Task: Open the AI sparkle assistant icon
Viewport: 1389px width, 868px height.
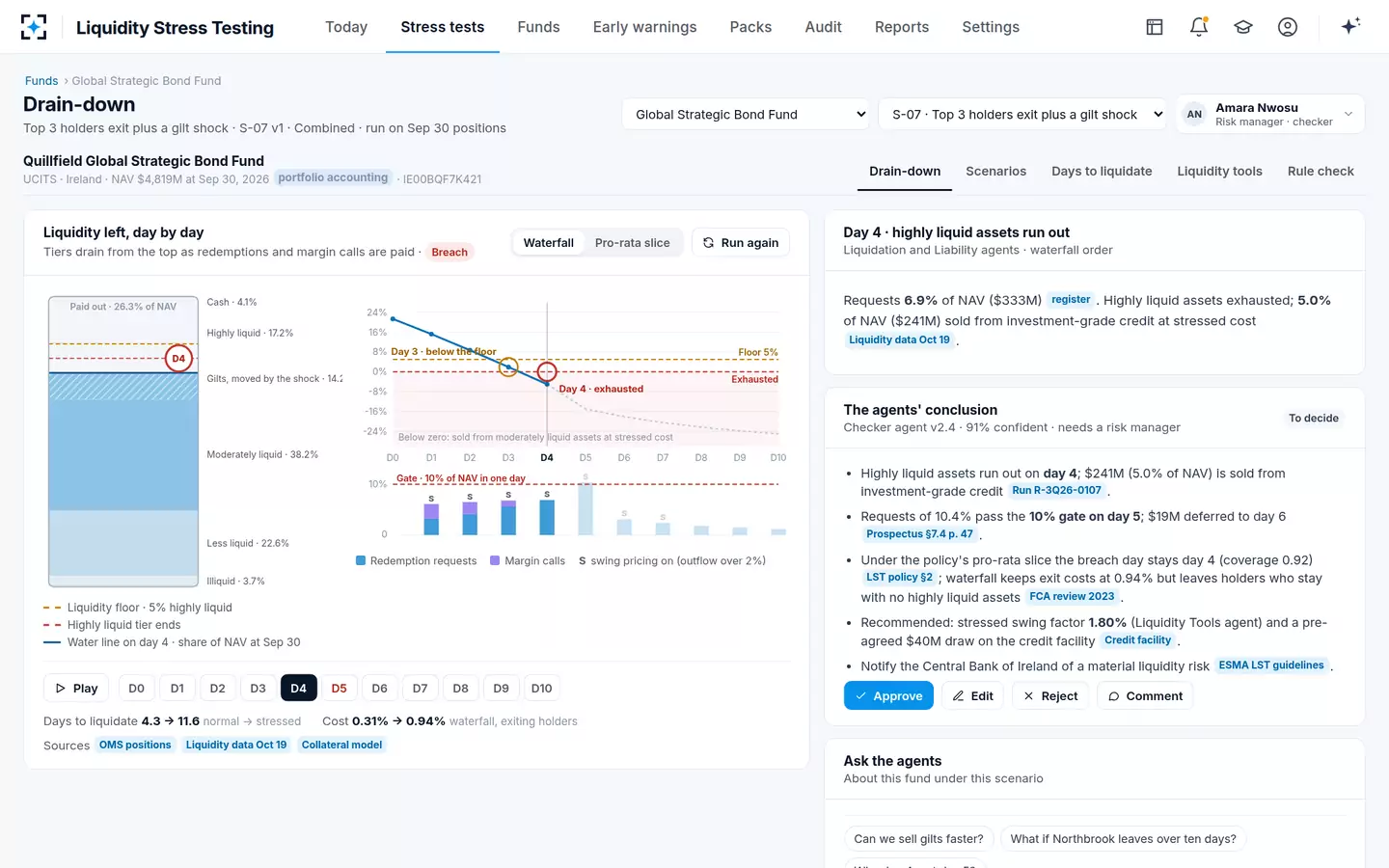Action: [1350, 26]
